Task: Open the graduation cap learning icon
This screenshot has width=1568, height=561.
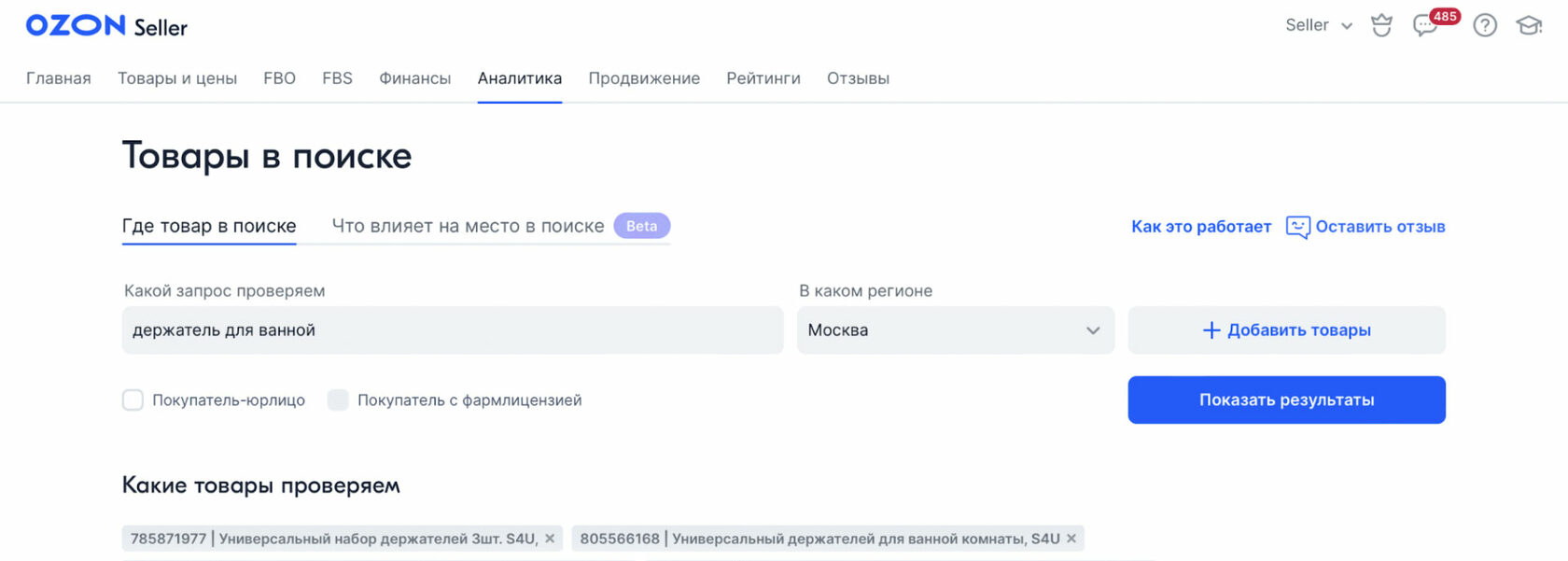Action: click(1529, 25)
